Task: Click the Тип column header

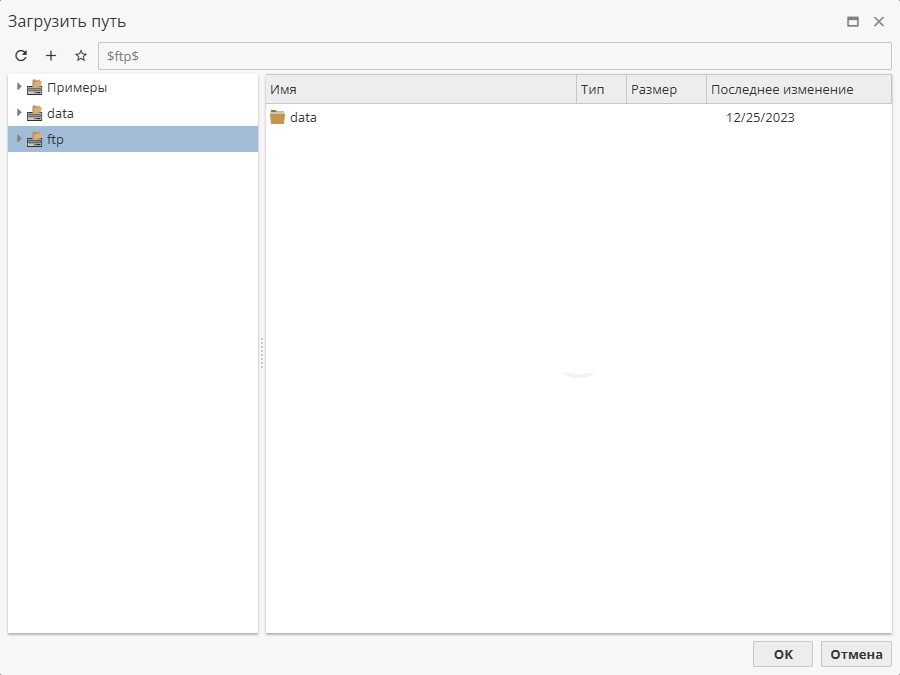Action: (x=598, y=89)
